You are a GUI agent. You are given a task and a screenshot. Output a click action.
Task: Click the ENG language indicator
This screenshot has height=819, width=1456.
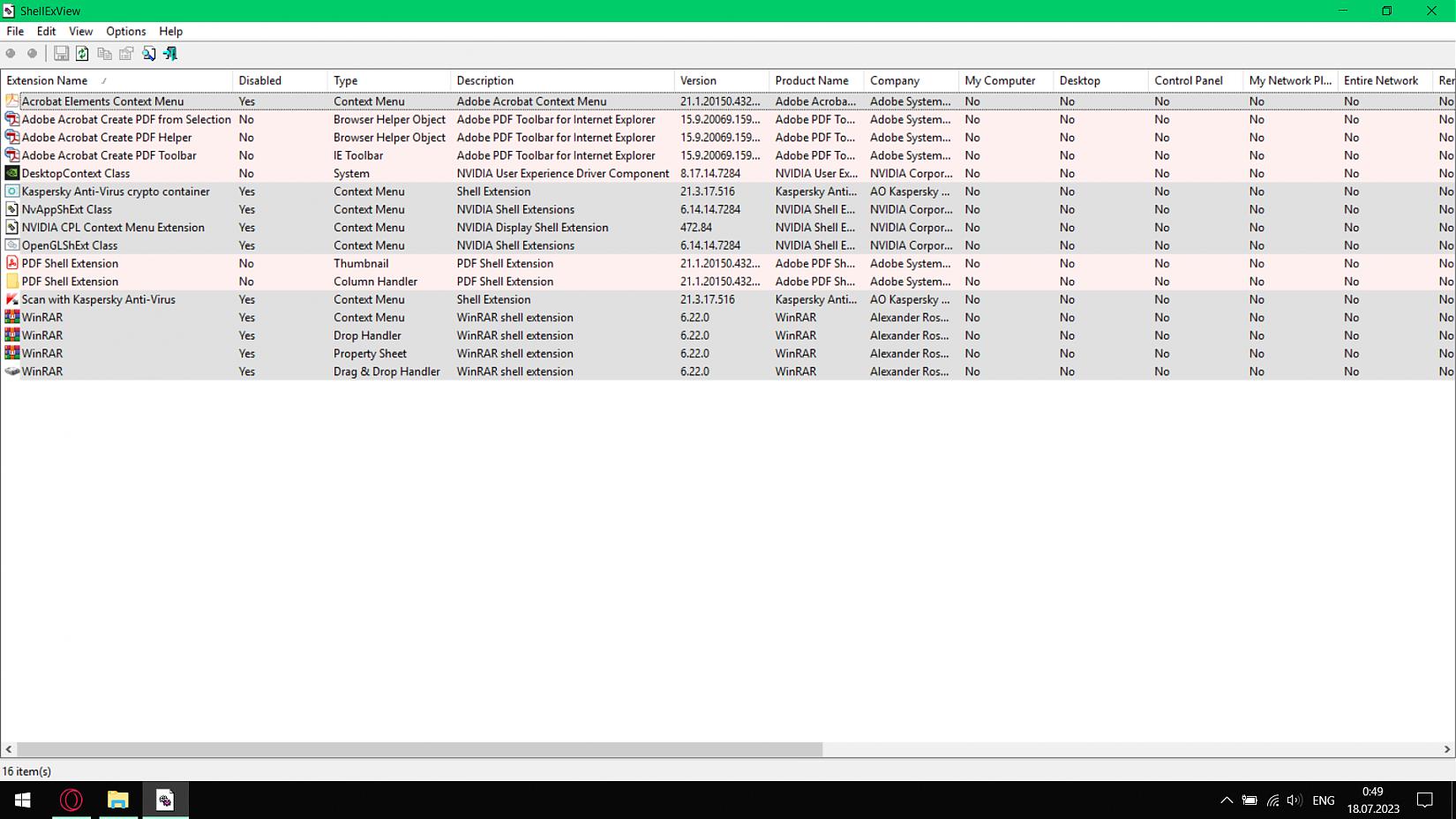[1324, 800]
